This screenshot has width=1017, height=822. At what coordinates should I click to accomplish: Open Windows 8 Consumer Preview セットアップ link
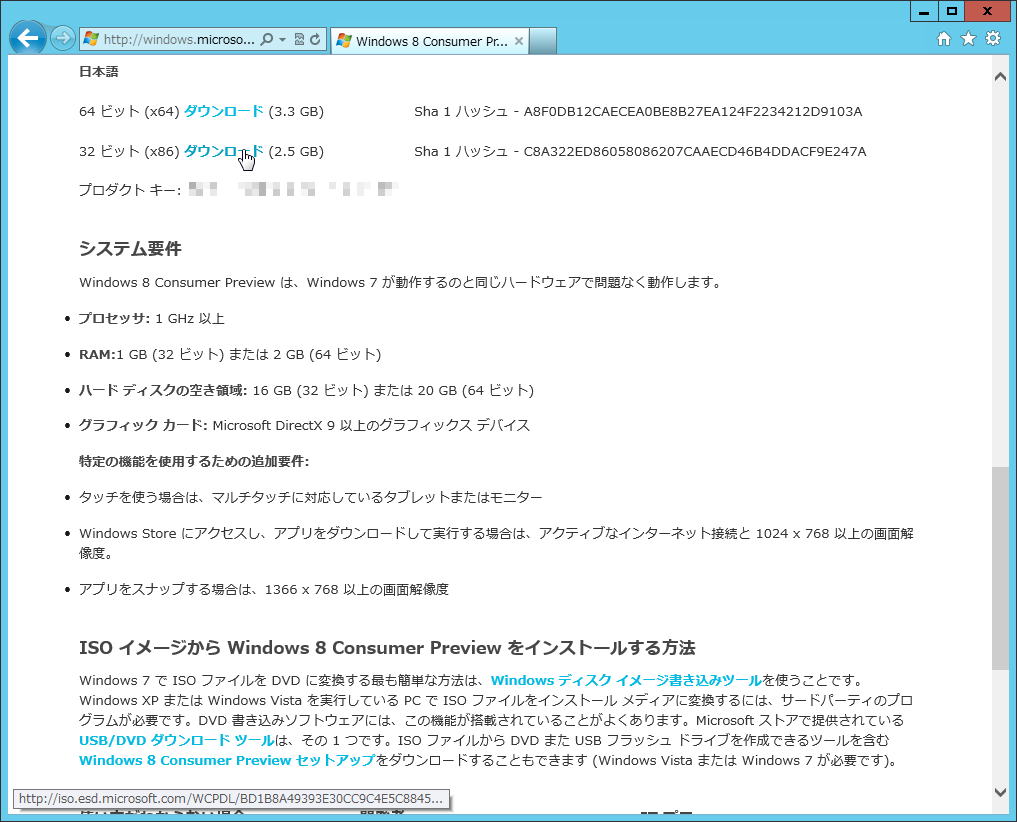coord(227,760)
